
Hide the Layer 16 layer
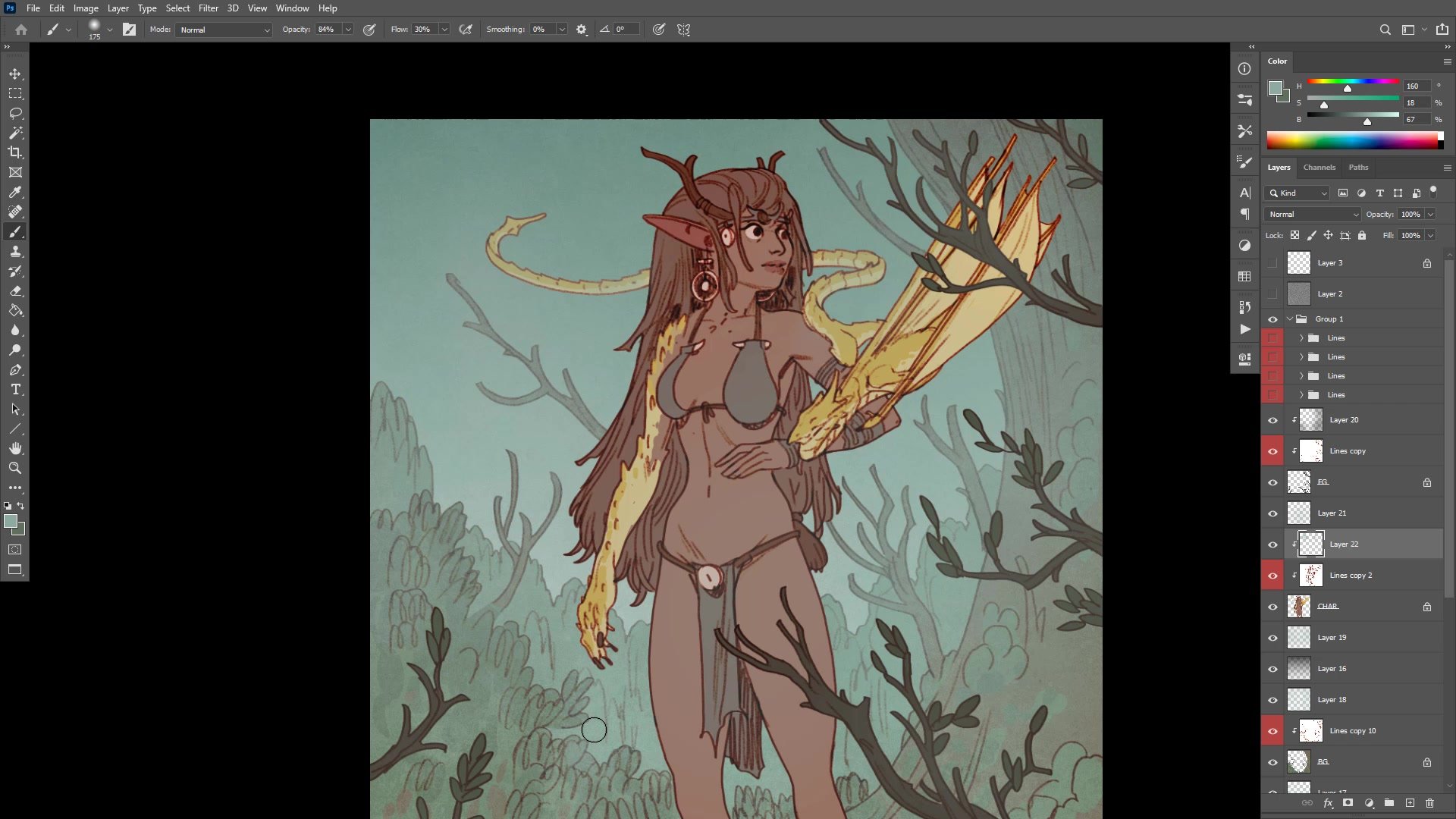(1272, 669)
